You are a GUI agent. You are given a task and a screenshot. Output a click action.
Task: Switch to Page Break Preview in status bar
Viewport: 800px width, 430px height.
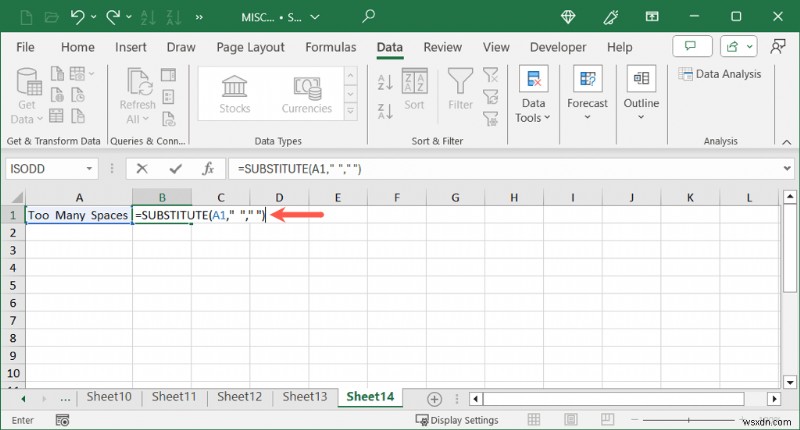click(607, 420)
